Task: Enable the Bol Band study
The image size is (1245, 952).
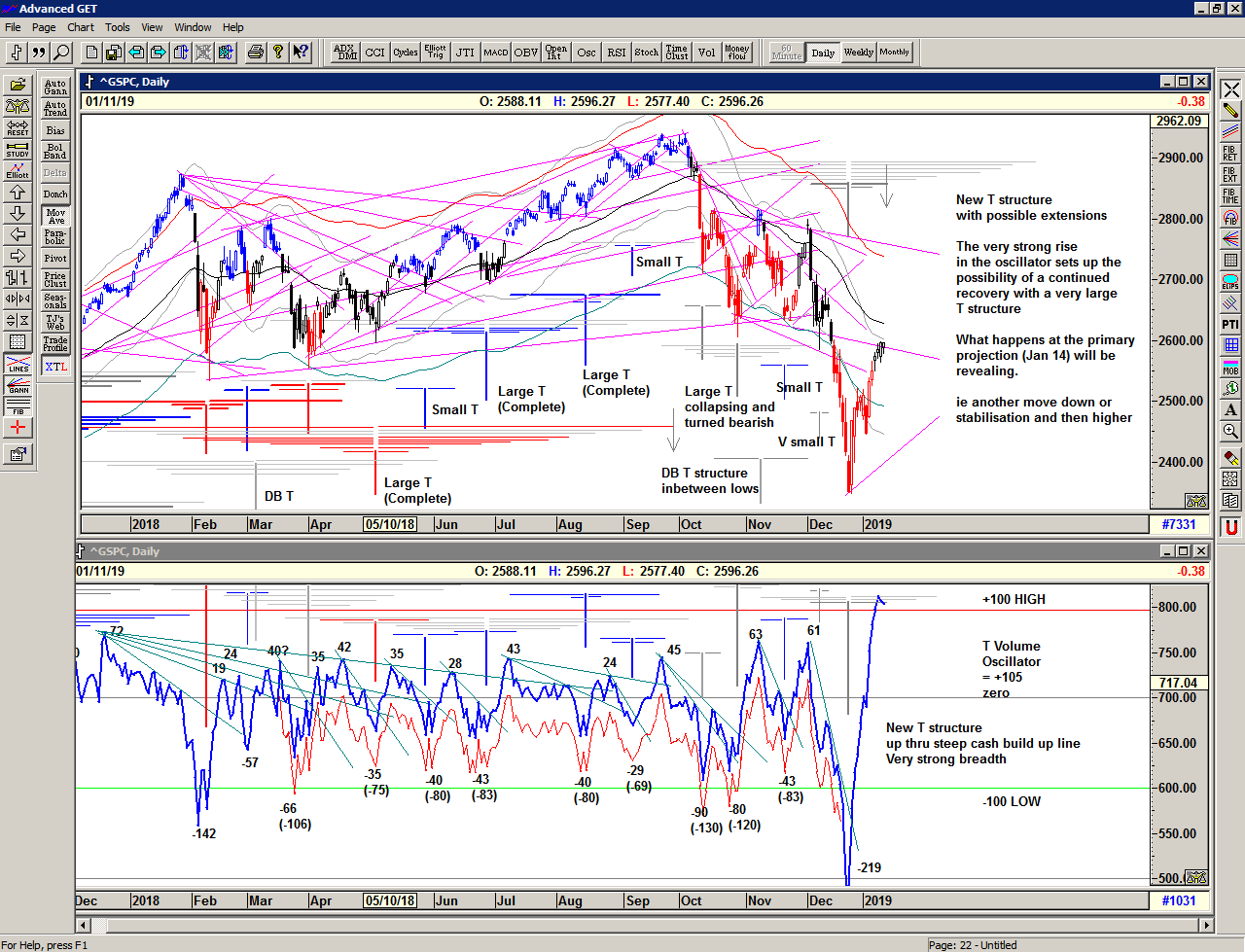Action: 55,152
